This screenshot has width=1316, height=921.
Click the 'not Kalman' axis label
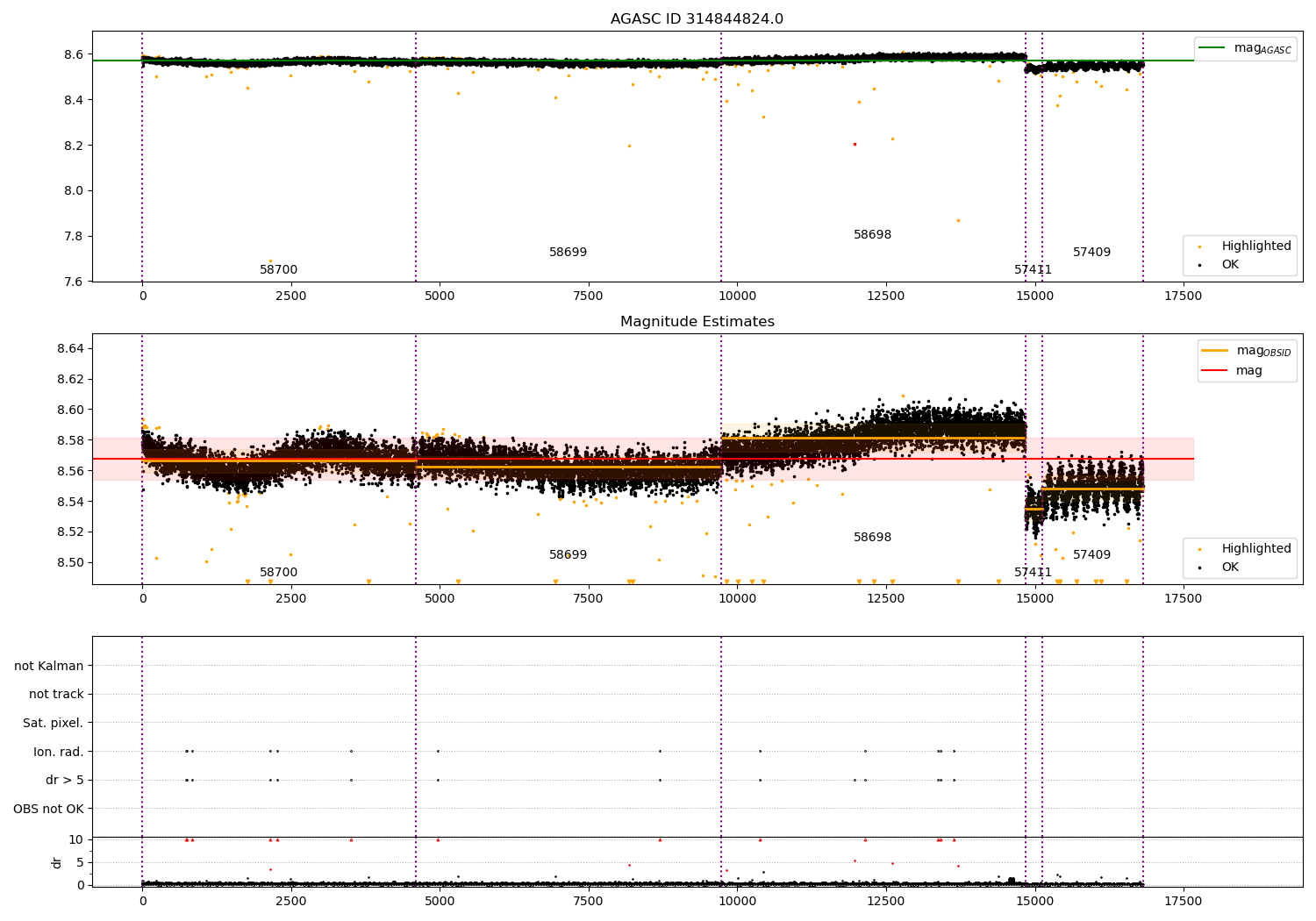(x=49, y=666)
